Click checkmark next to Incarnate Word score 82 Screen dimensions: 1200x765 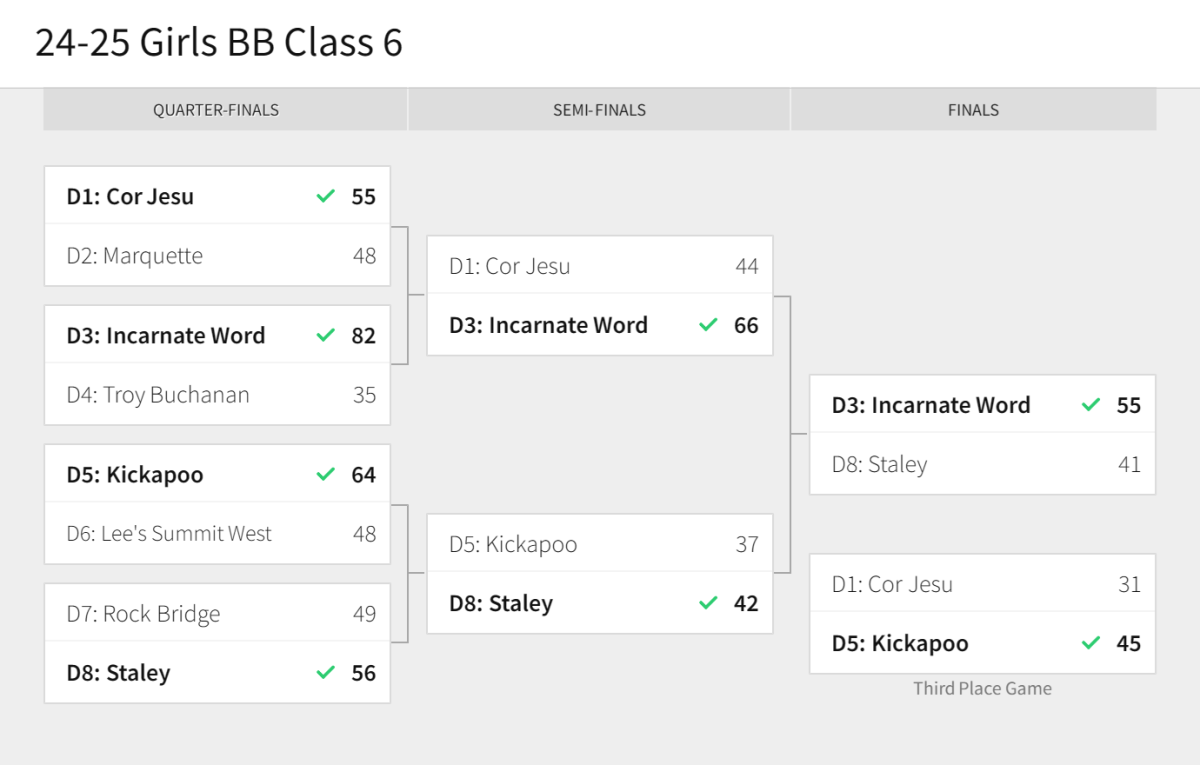pyautogui.click(x=325, y=336)
